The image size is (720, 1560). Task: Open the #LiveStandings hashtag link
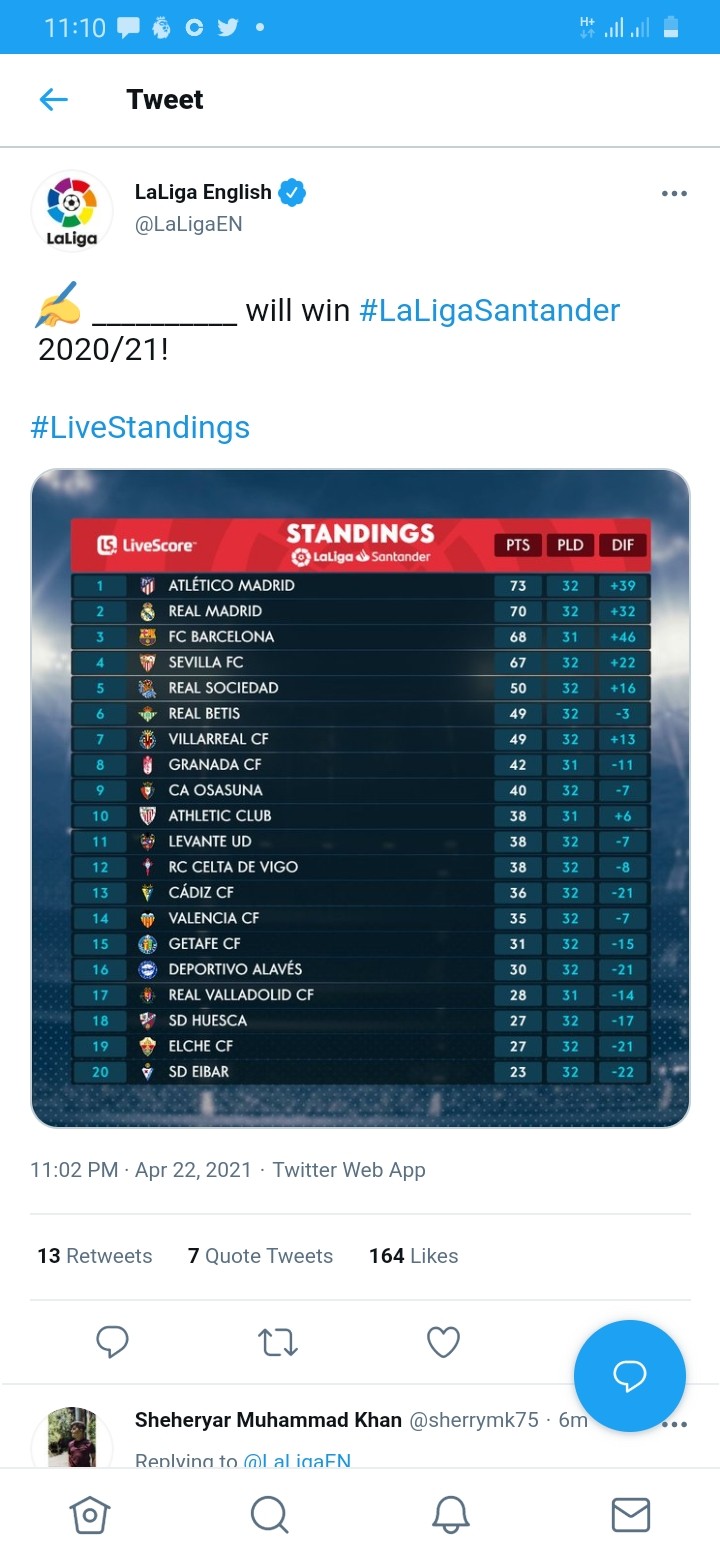[140, 428]
